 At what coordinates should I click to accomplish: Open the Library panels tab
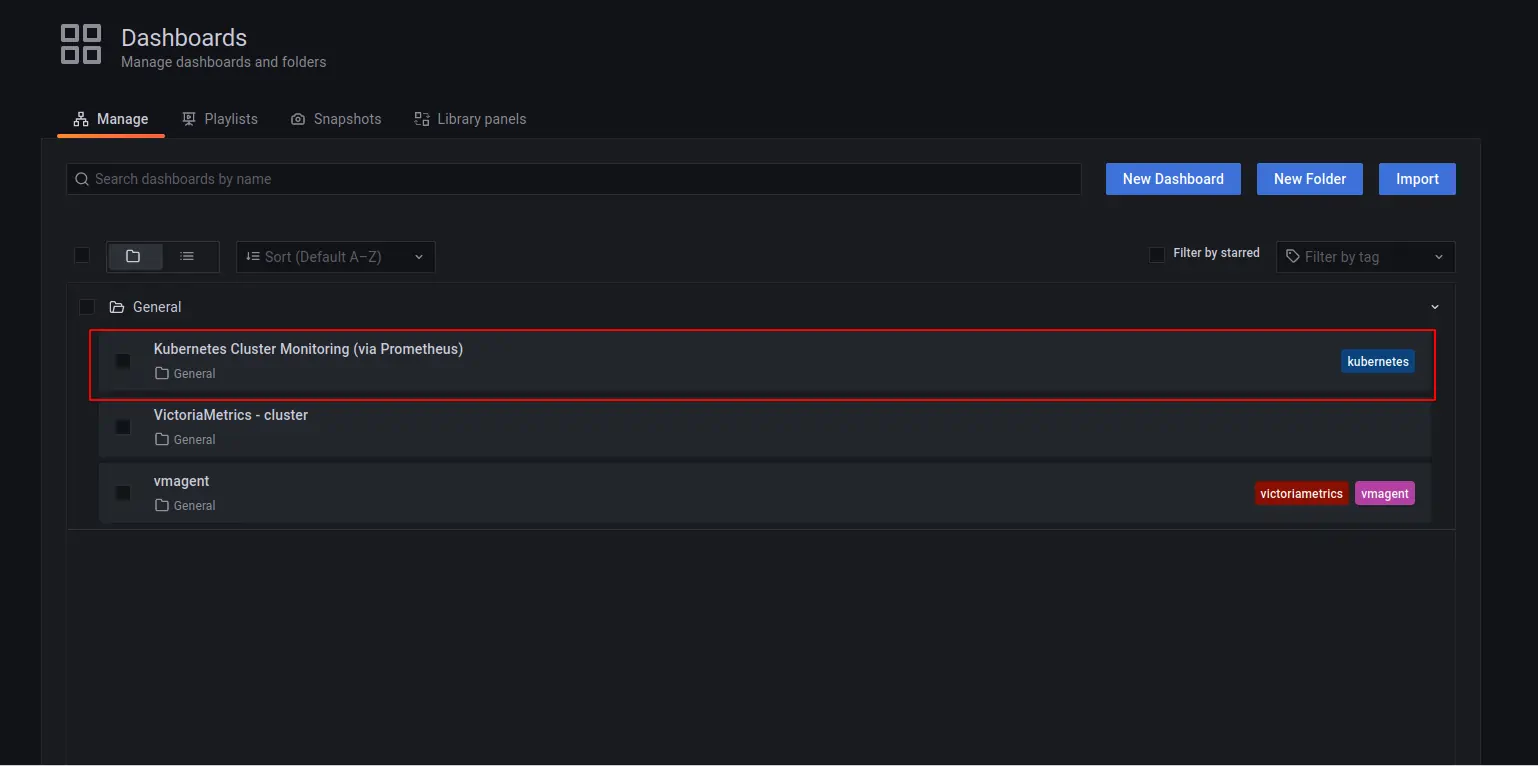pyautogui.click(x=470, y=119)
